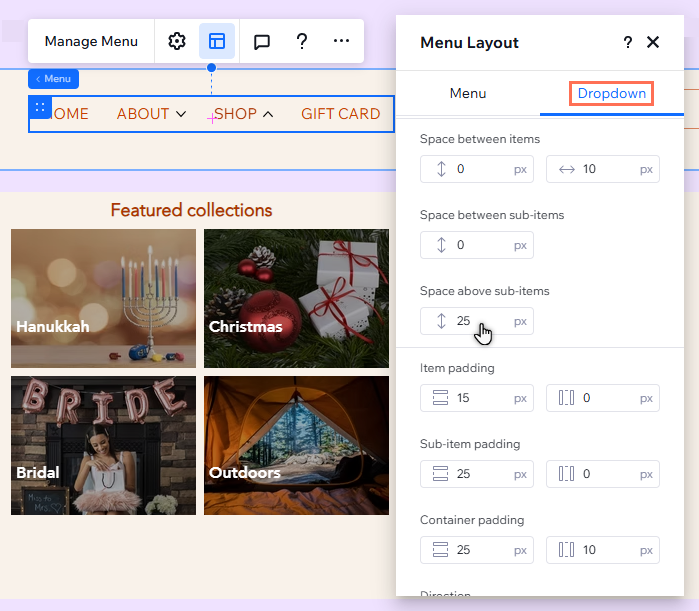Open menu settings gear icon

click(x=177, y=41)
